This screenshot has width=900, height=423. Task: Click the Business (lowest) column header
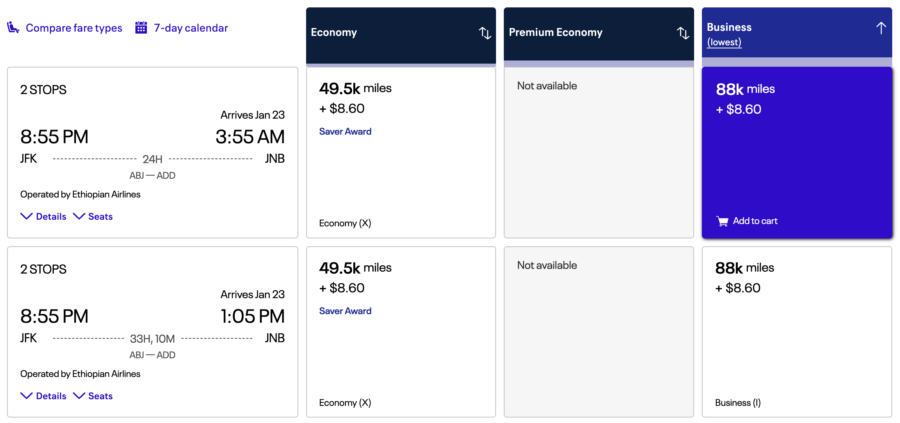797,33
